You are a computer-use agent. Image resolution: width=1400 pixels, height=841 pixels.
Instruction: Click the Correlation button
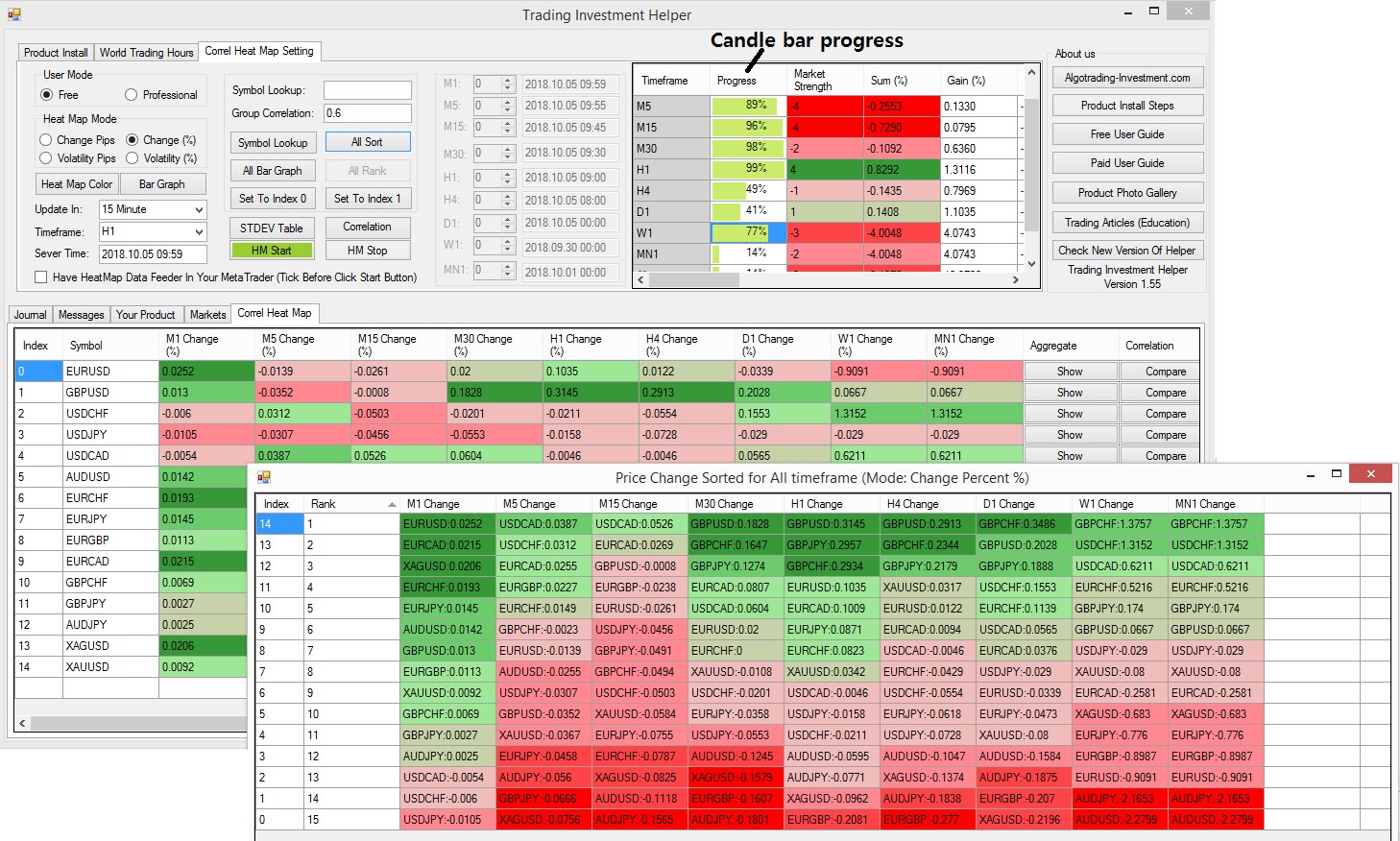coord(367,228)
